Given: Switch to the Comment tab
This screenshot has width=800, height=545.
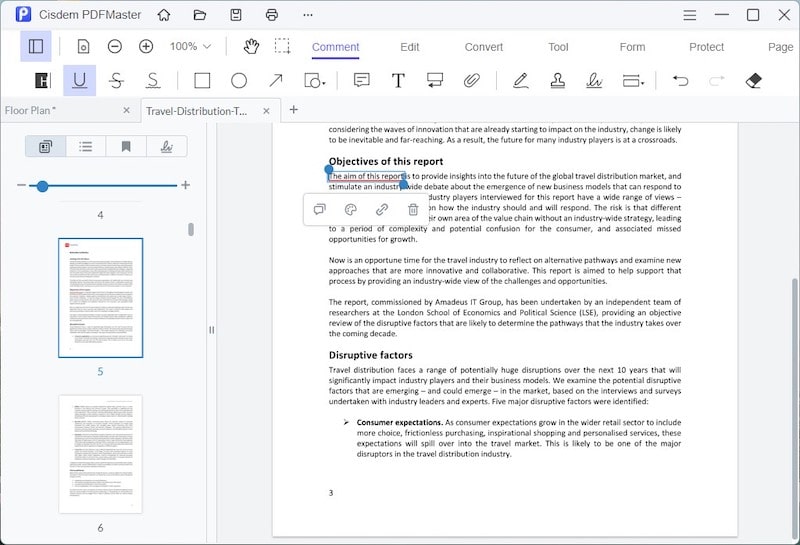Looking at the screenshot, I should (x=336, y=47).
